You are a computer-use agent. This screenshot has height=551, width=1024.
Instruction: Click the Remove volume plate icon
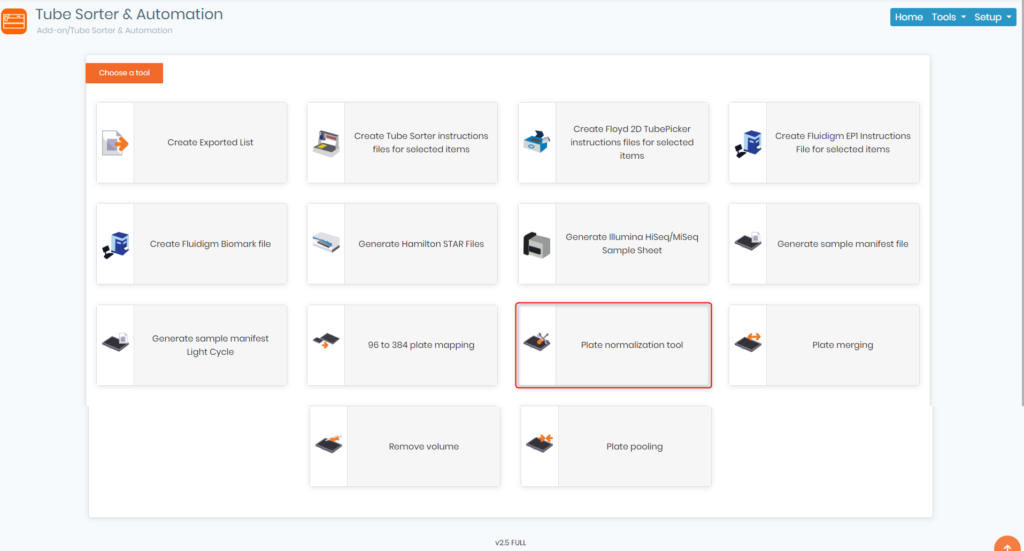pos(328,444)
